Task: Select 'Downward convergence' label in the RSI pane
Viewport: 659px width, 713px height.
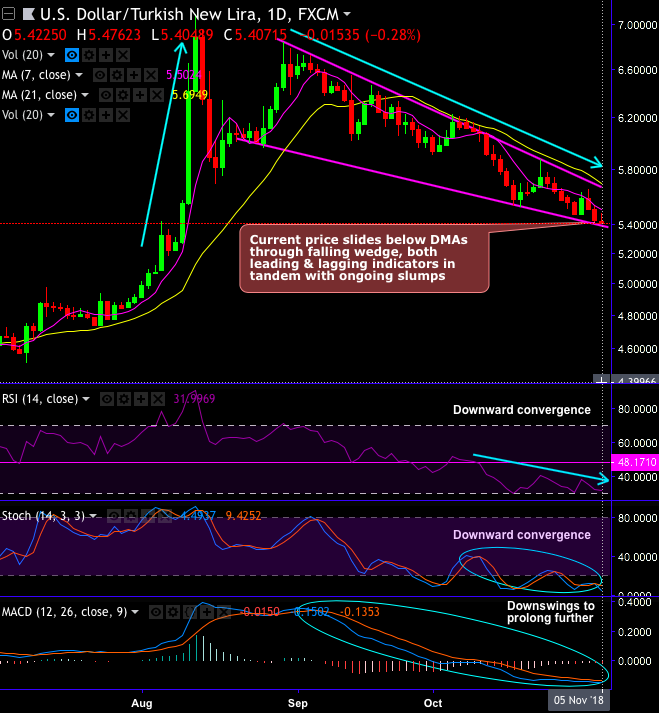Action: coord(522,410)
